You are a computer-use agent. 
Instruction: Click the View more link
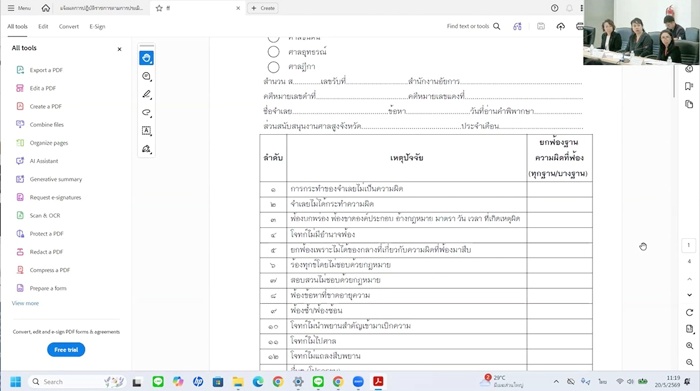point(25,304)
